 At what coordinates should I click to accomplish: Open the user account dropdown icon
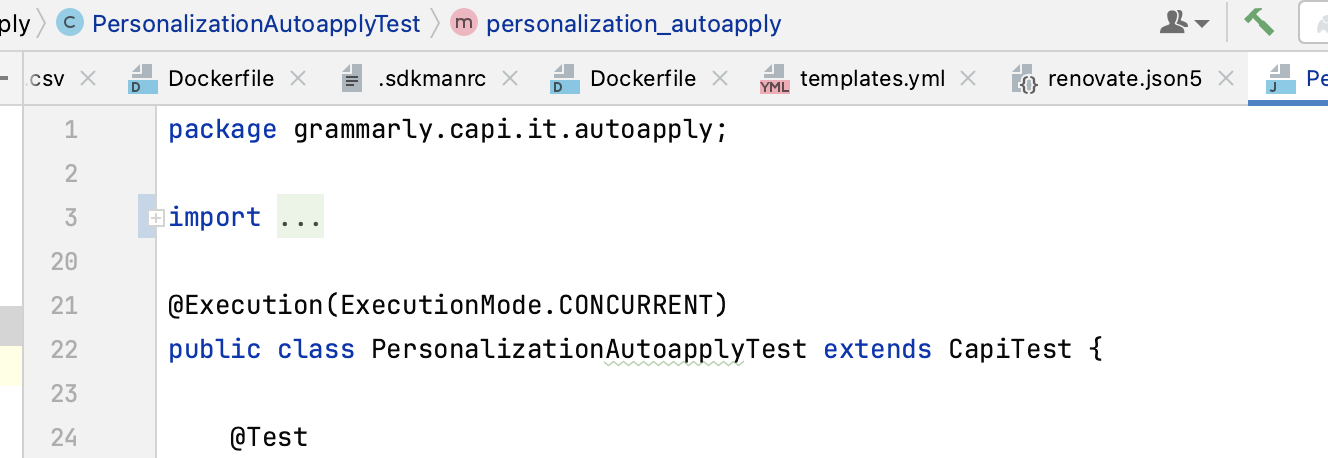1184,22
